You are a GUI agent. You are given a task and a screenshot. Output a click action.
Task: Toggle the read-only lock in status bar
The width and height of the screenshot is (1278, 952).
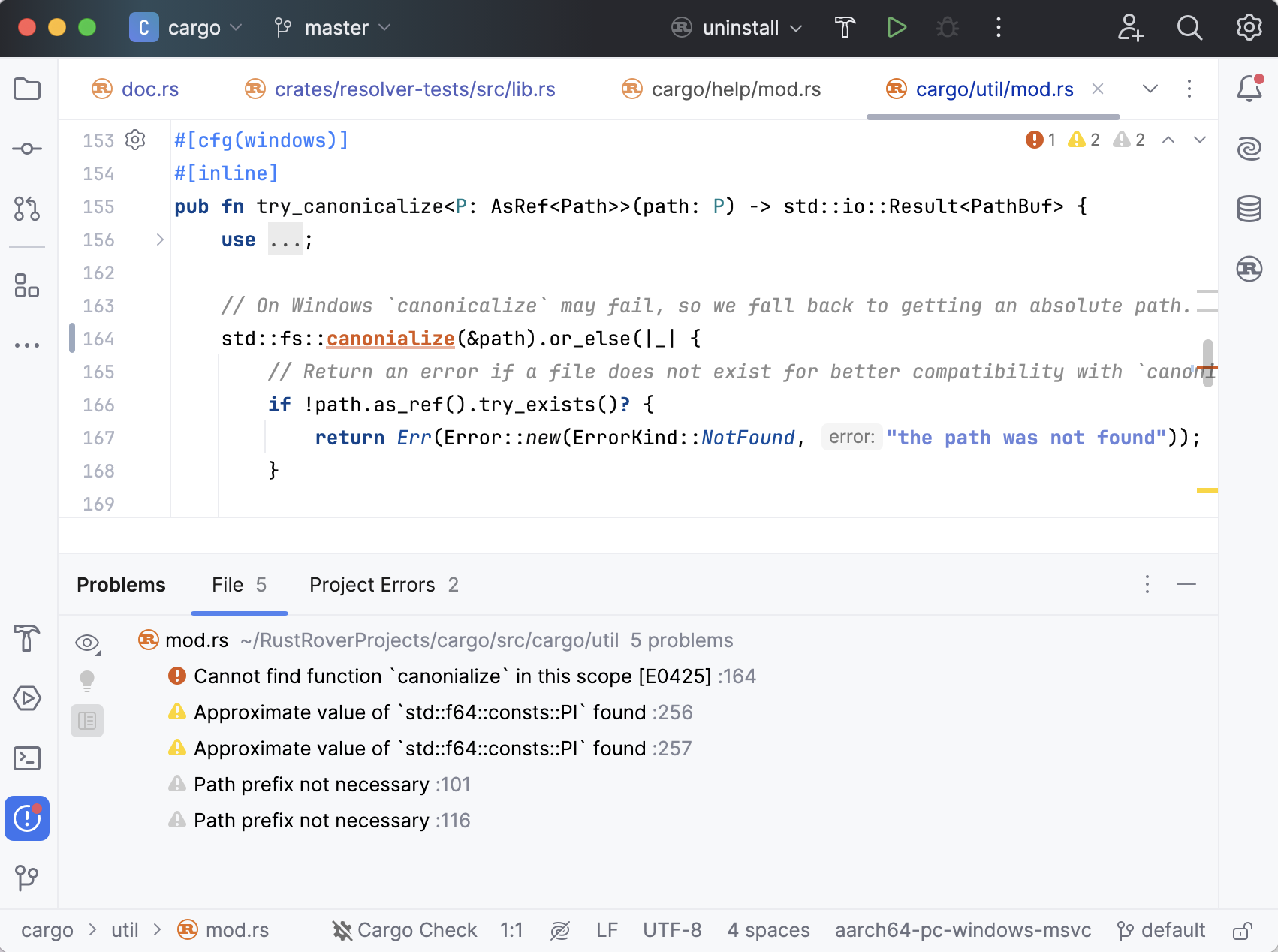tap(1242, 931)
